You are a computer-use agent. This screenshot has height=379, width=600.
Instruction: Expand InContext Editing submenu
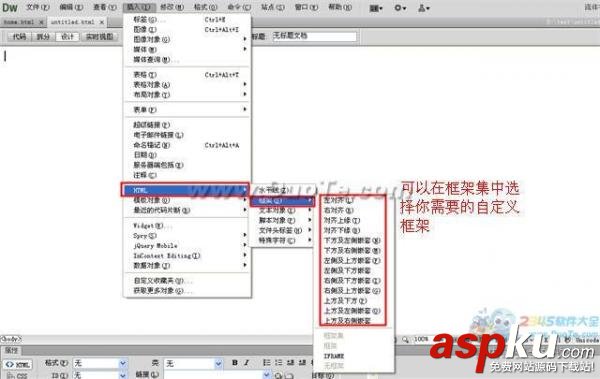point(187,255)
